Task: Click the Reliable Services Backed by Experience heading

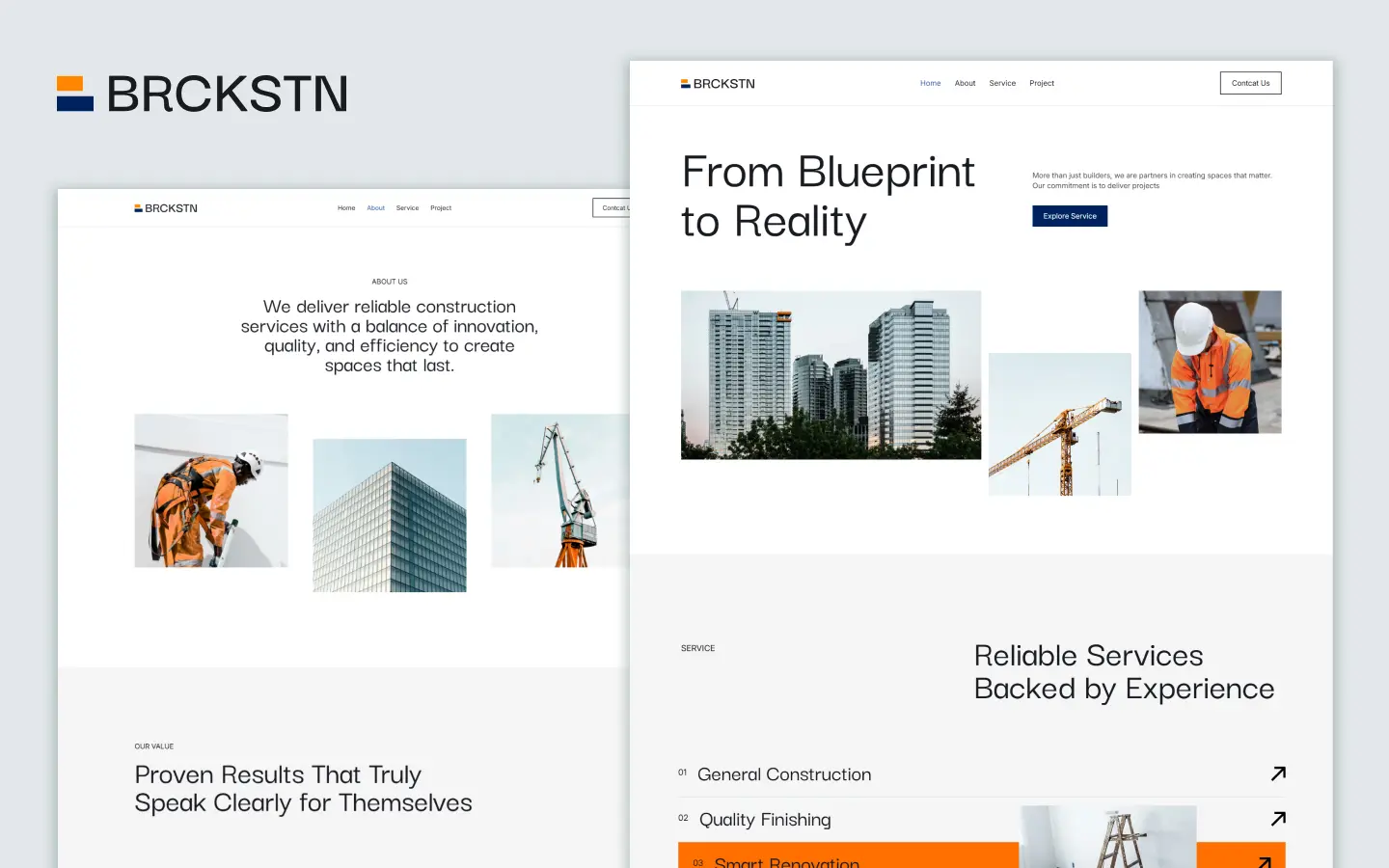Action: (1124, 672)
